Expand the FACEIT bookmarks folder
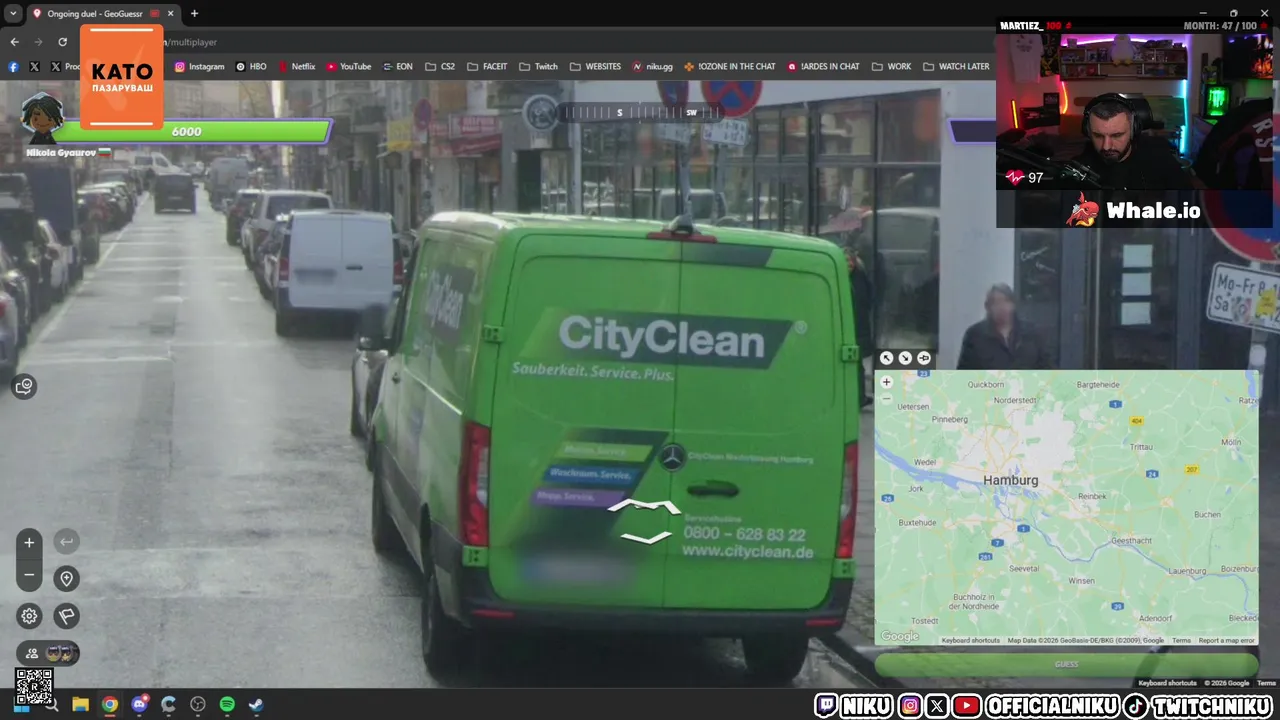Image resolution: width=1280 pixels, height=720 pixels. [487, 67]
